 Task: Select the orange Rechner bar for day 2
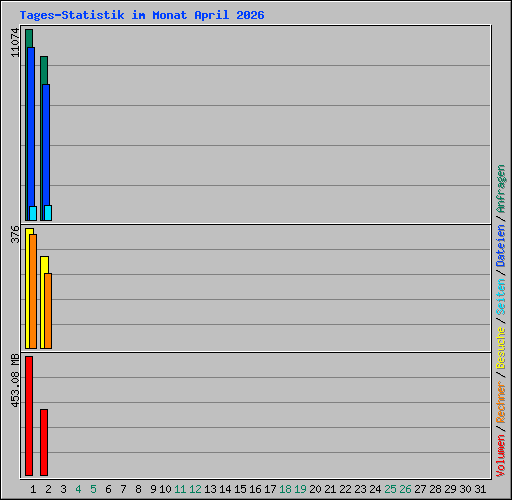click(48, 311)
